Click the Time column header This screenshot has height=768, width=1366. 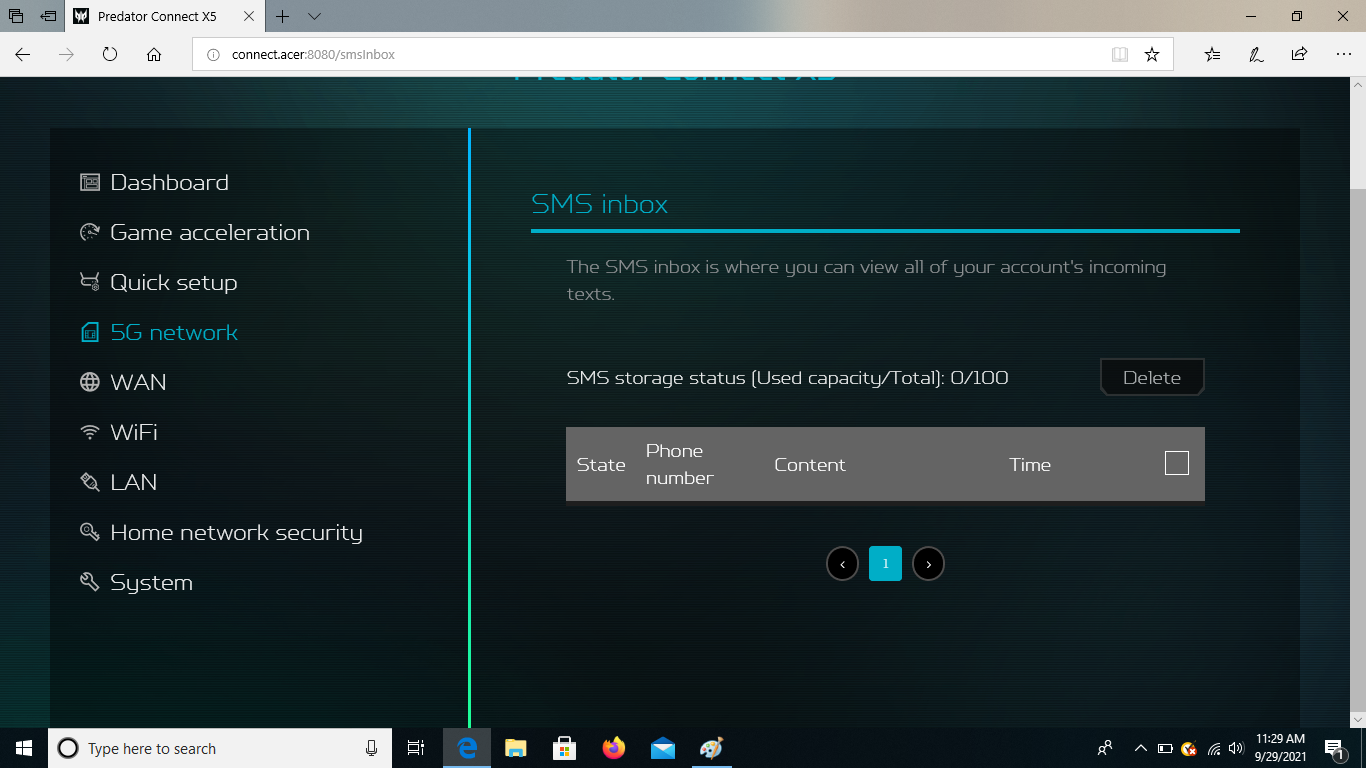click(x=1030, y=465)
